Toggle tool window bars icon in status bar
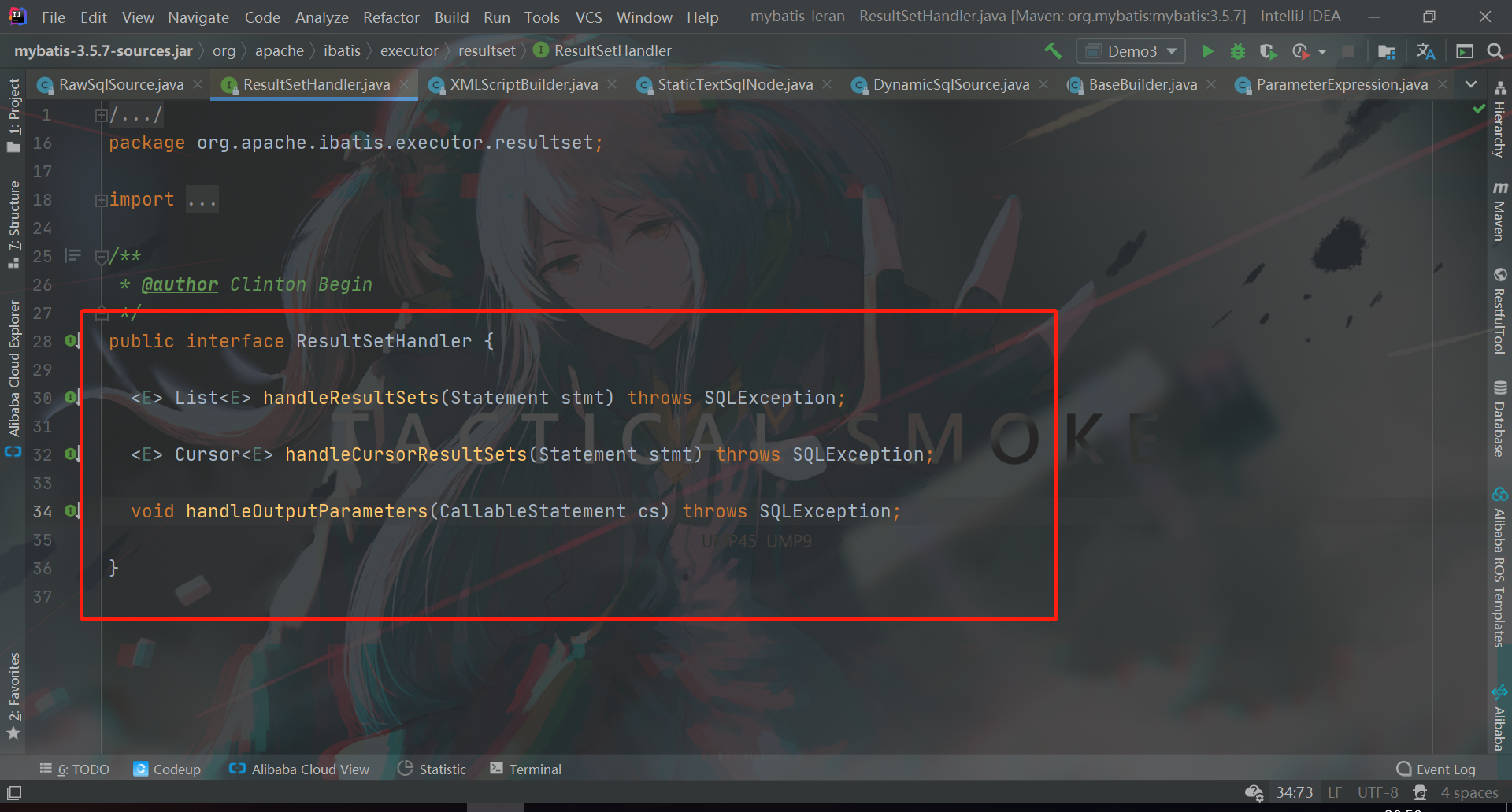This screenshot has height=812, width=1512. tap(14, 793)
